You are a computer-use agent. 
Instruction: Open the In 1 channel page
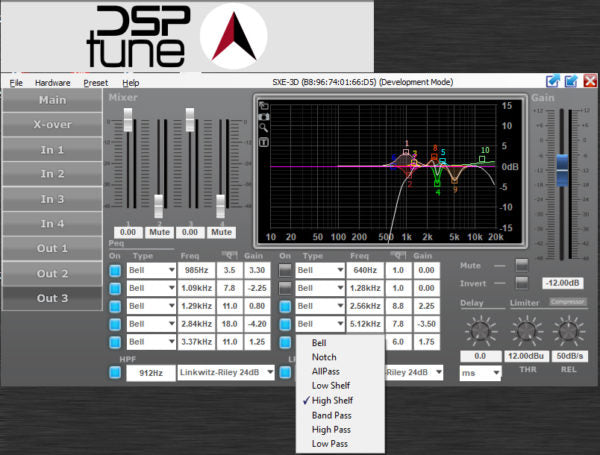(52, 150)
